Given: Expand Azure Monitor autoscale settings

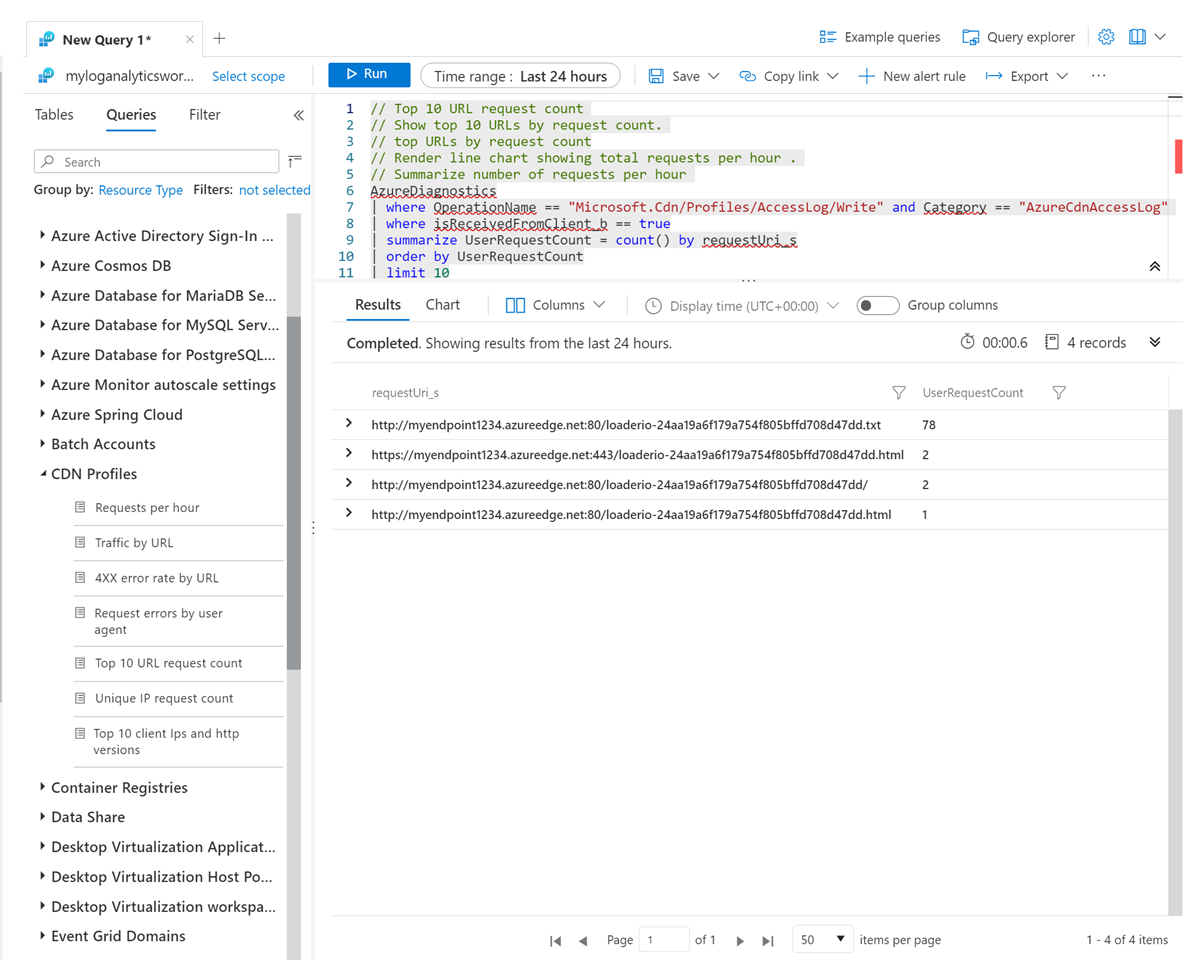Looking at the screenshot, I should coord(42,385).
